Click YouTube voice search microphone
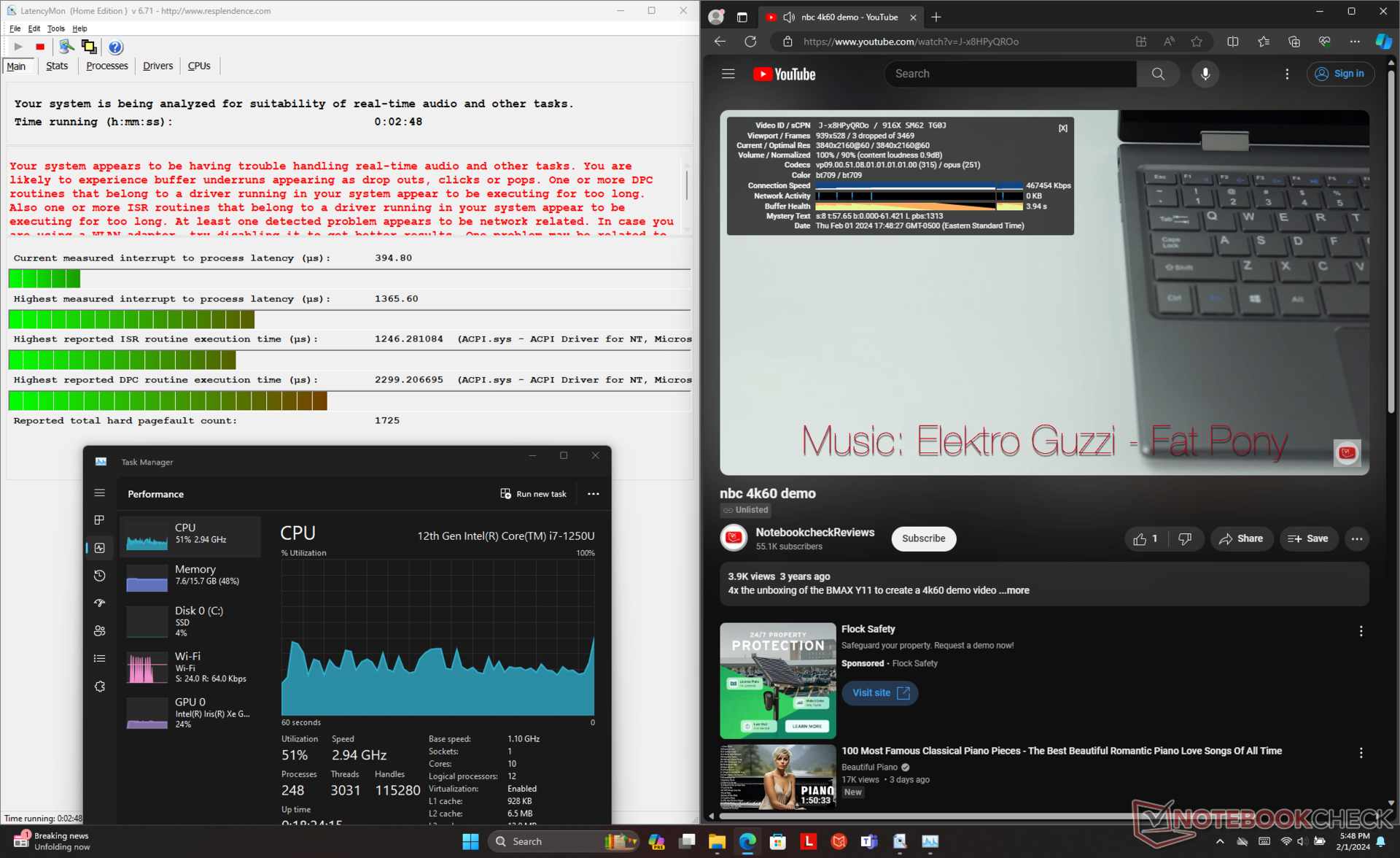The height and width of the screenshot is (858, 1400). pyautogui.click(x=1205, y=74)
